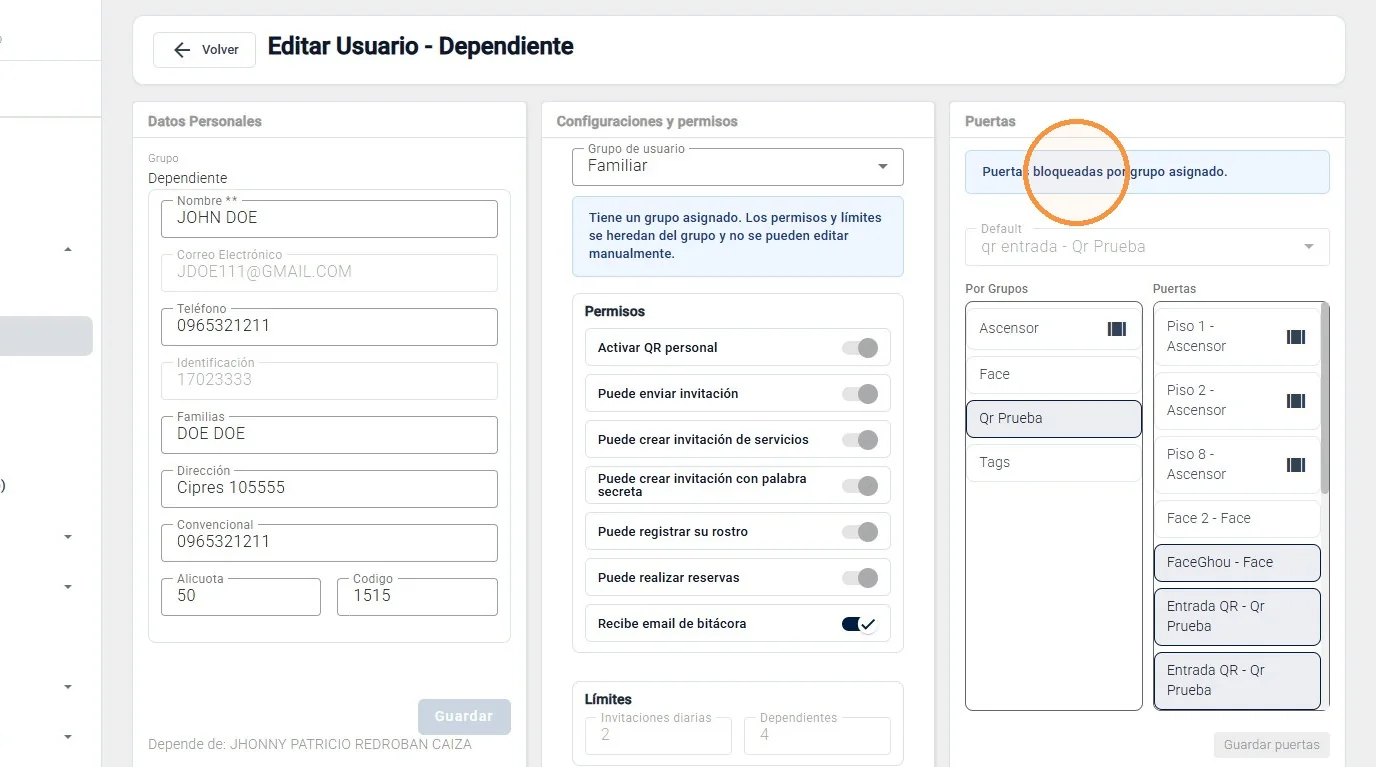Go back with the Volver button
Screen dimensions: 1376x767
pyautogui.click(x=204, y=50)
